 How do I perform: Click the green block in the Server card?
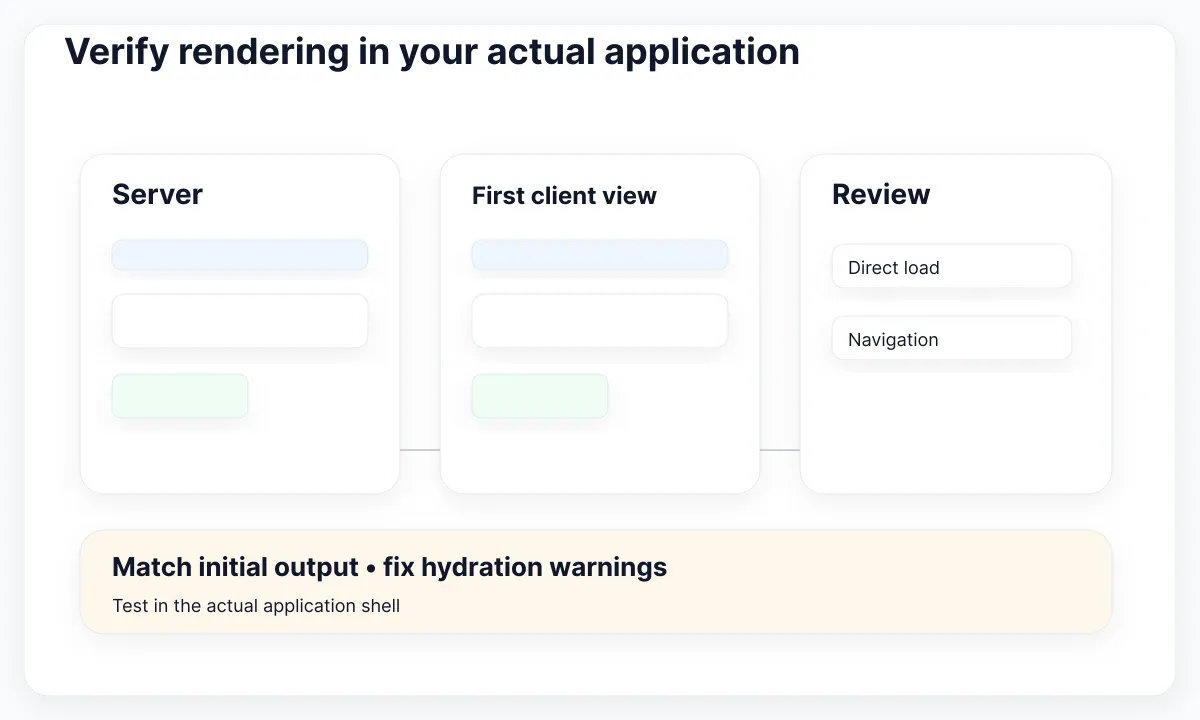click(x=180, y=396)
